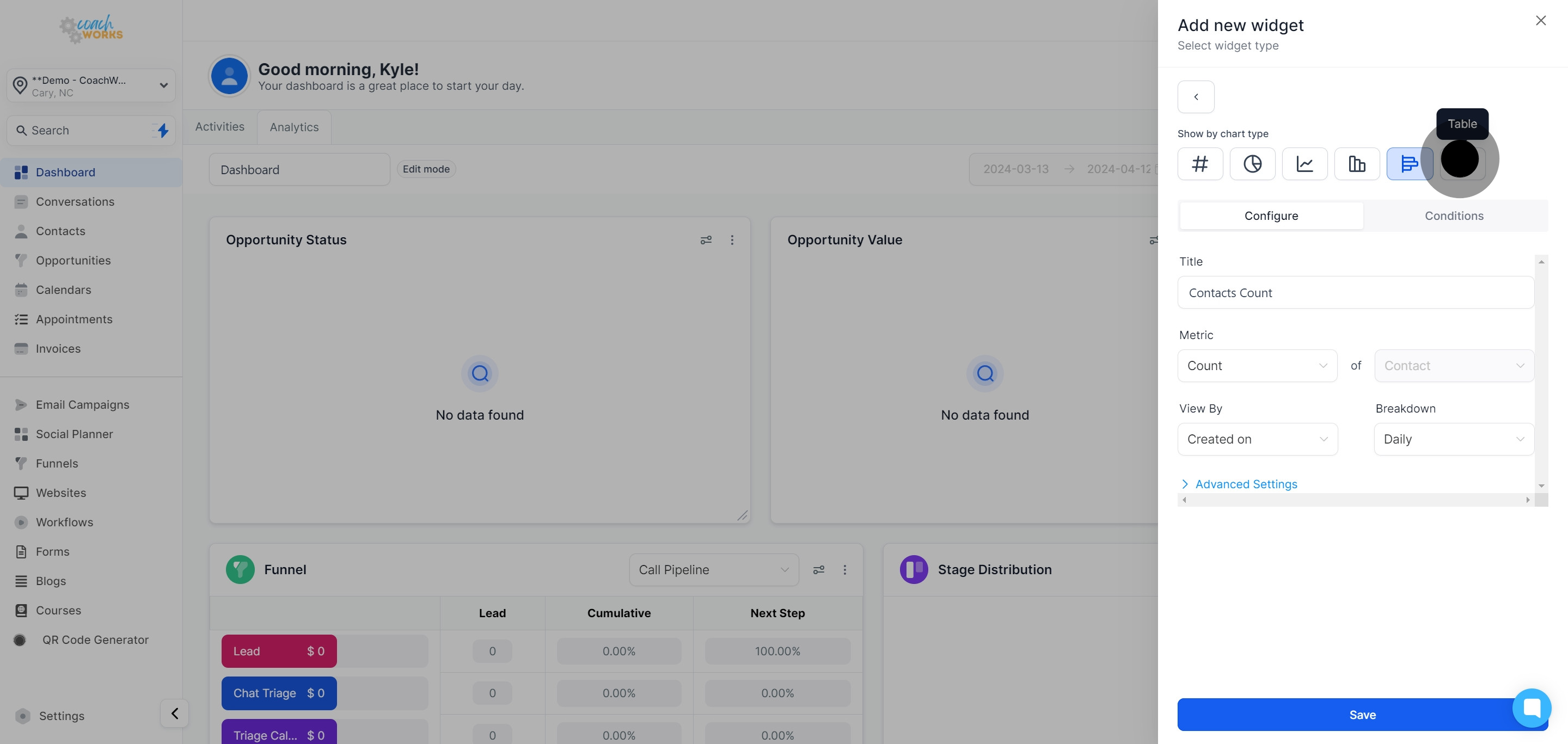Open the Breakdown Daily dropdown

[1454, 439]
